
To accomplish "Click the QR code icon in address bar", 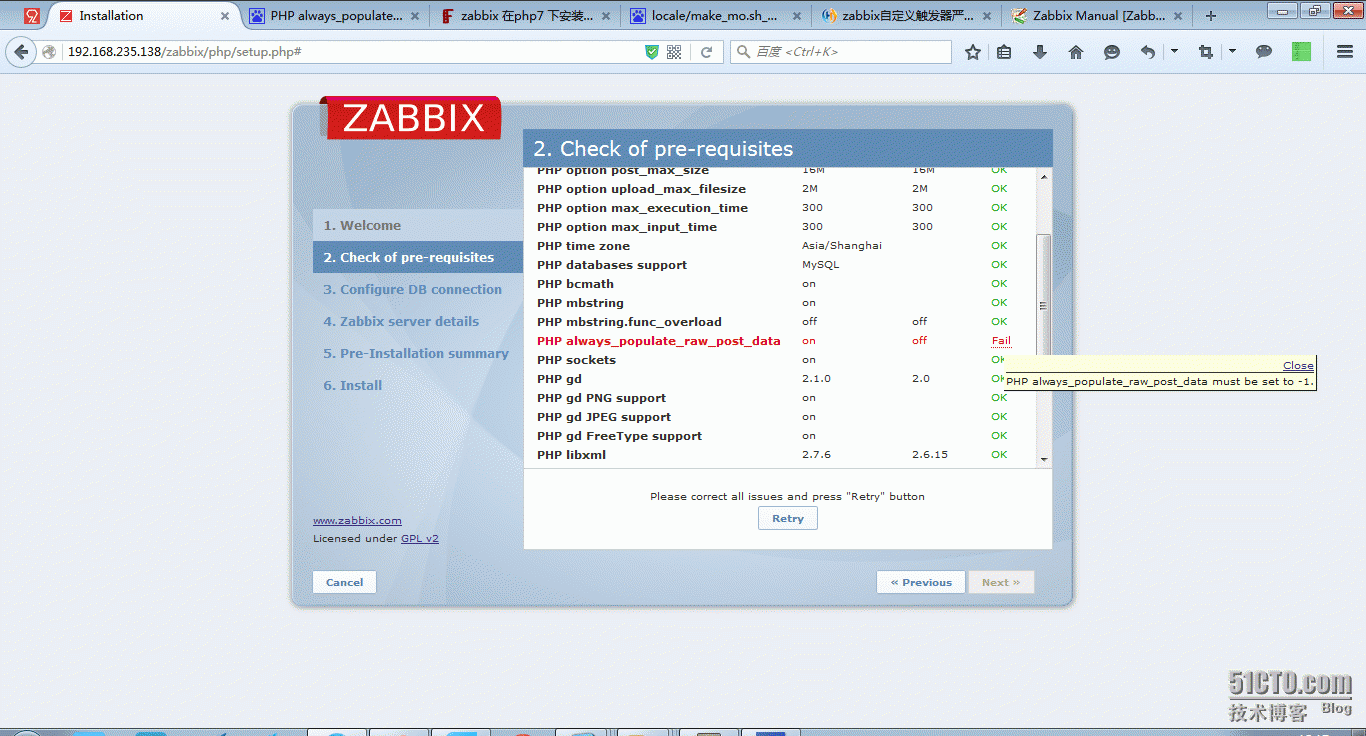I will (674, 52).
